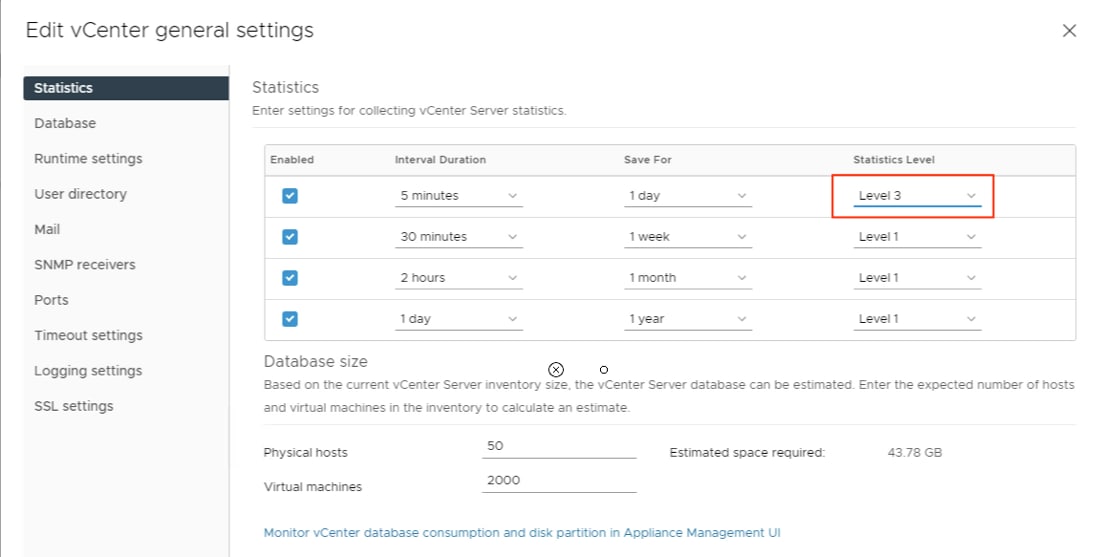Select the Statistics sidebar tab

click(126, 88)
